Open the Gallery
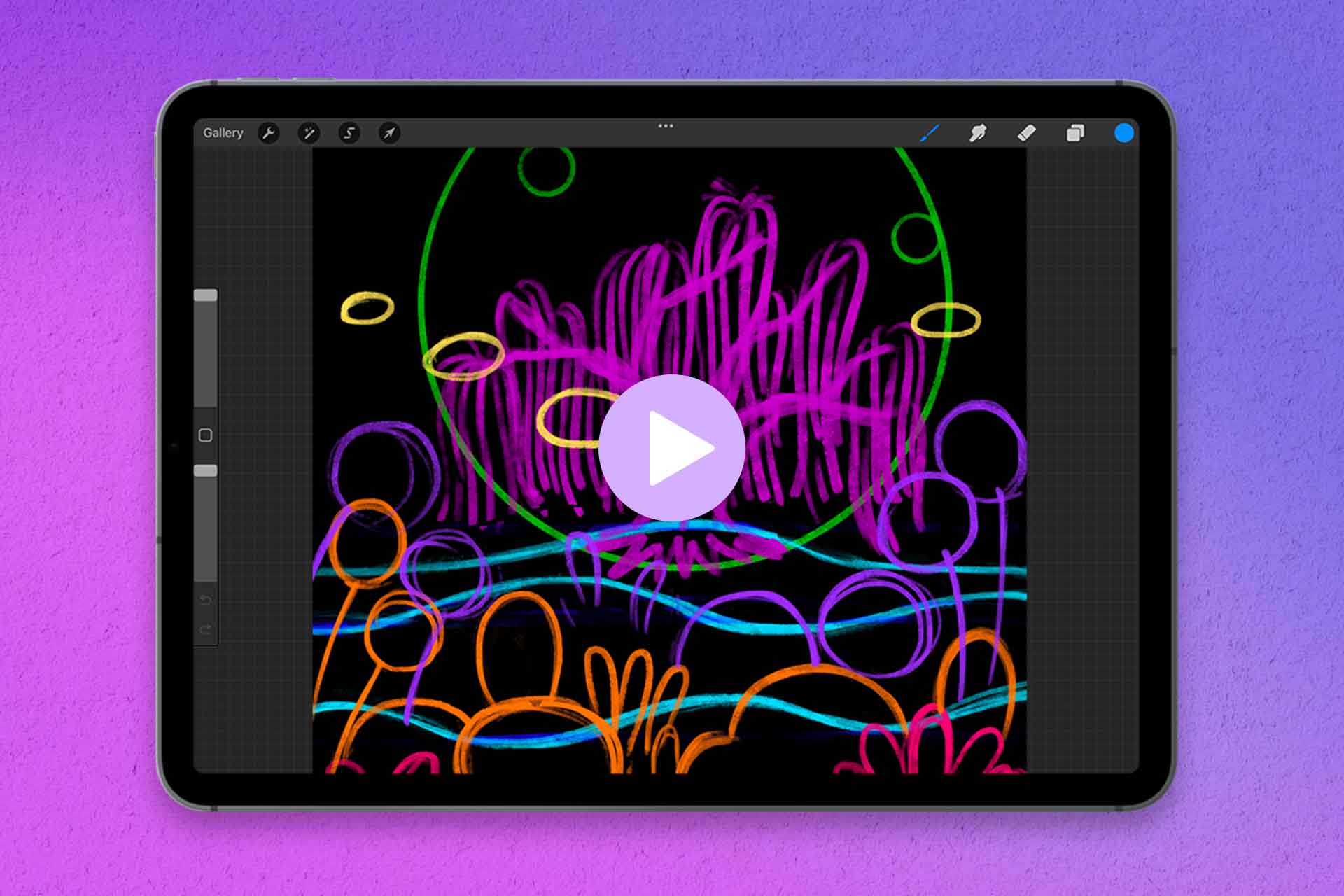Image resolution: width=1344 pixels, height=896 pixels. click(x=223, y=133)
